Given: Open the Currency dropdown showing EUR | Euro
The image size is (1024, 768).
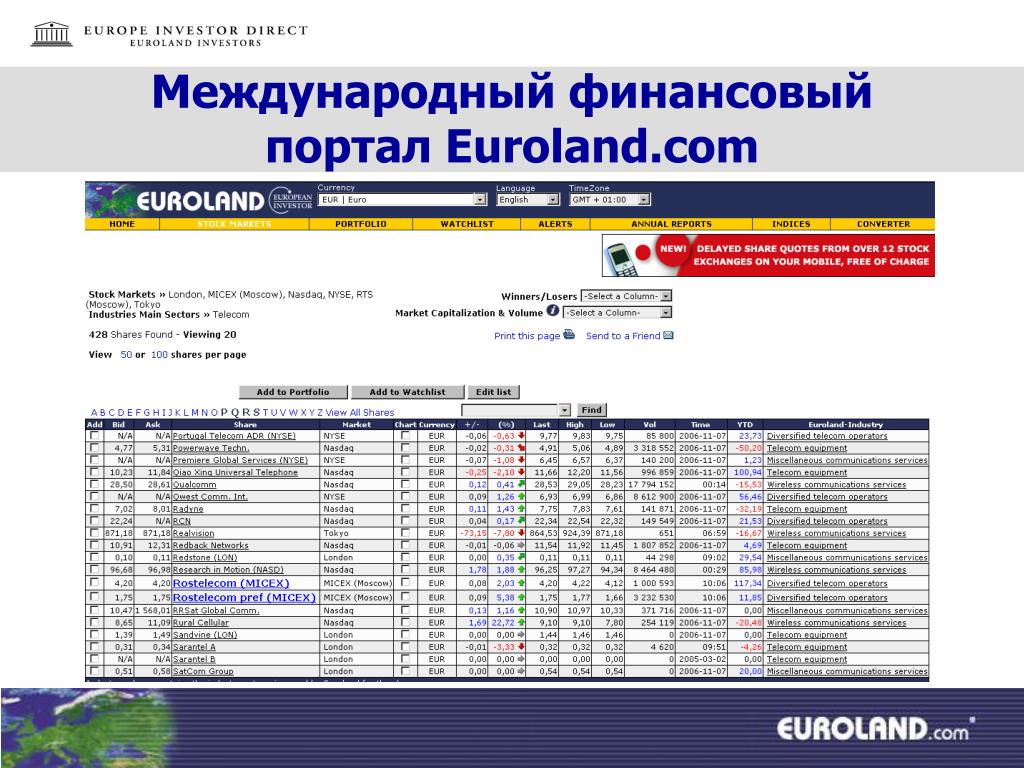Looking at the screenshot, I should click(402, 200).
